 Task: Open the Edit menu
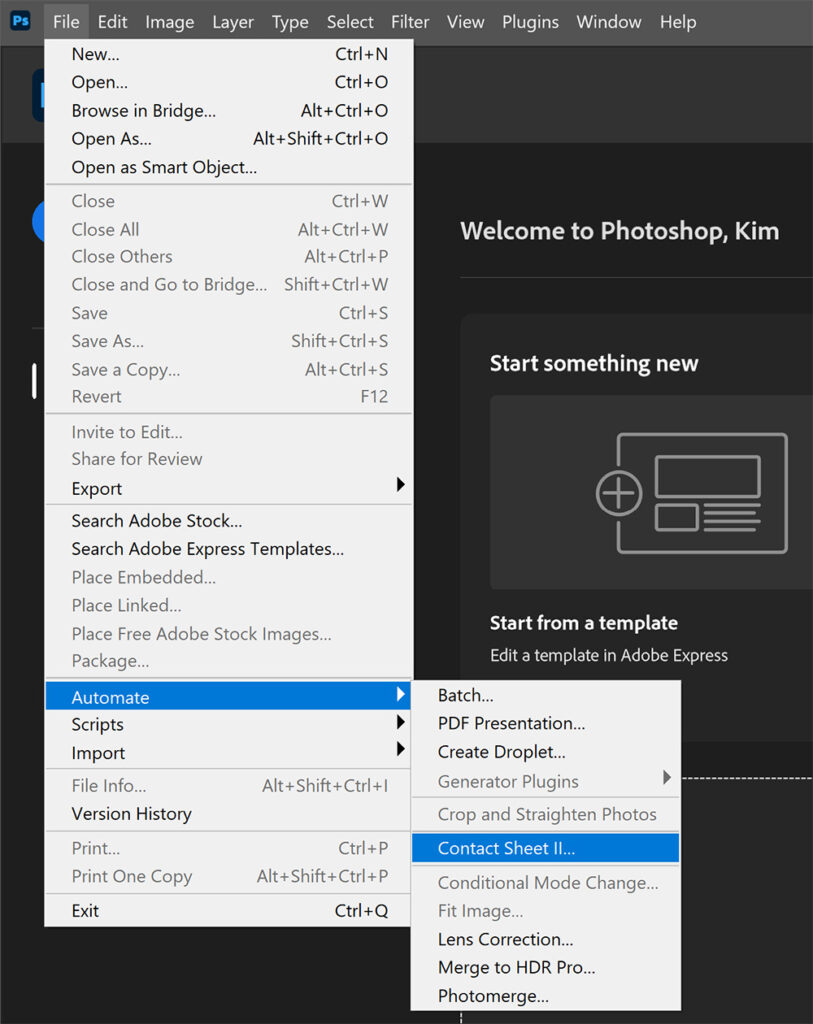[x=112, y=22]
